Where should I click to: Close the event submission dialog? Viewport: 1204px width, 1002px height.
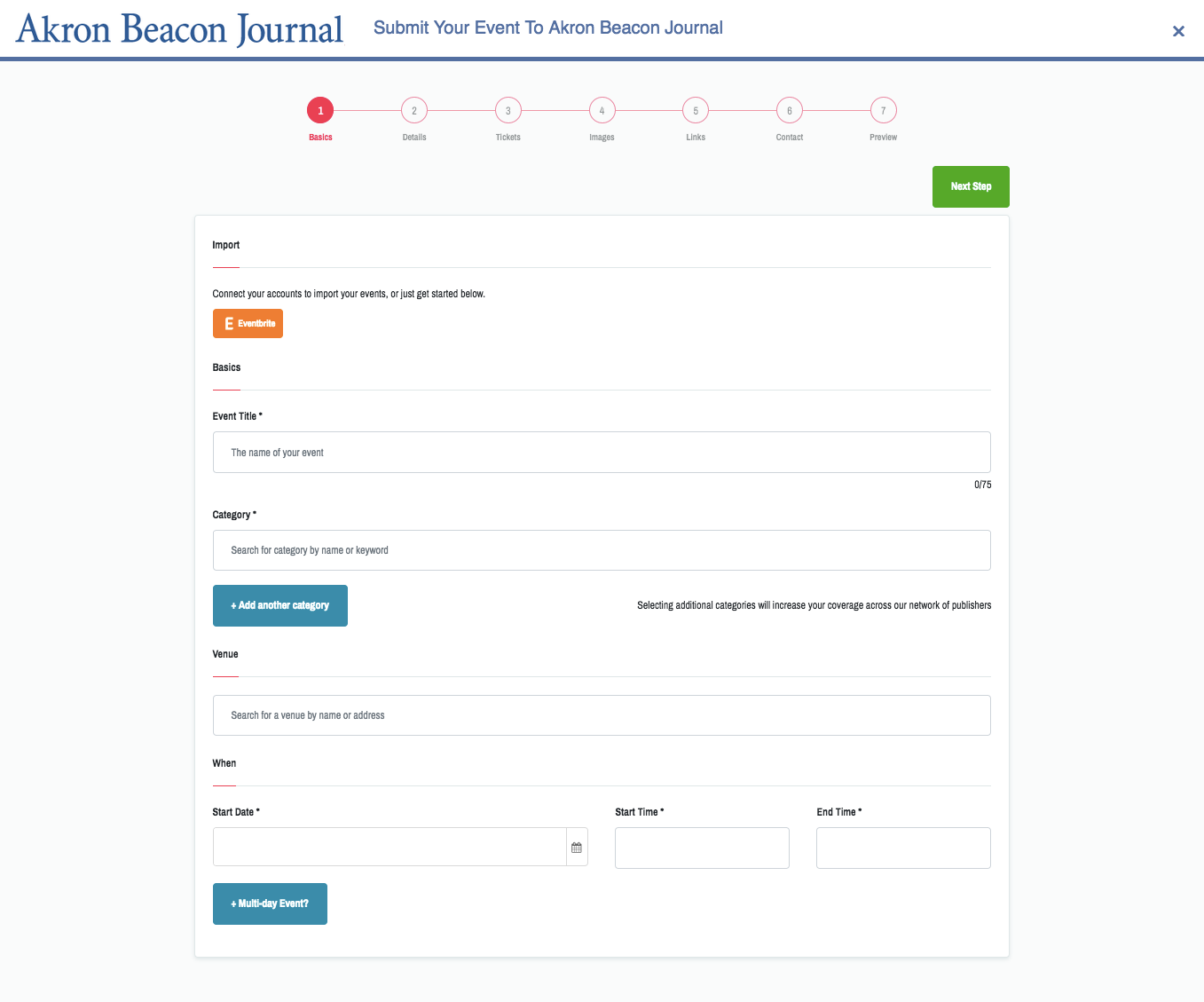pos(1178,31)
